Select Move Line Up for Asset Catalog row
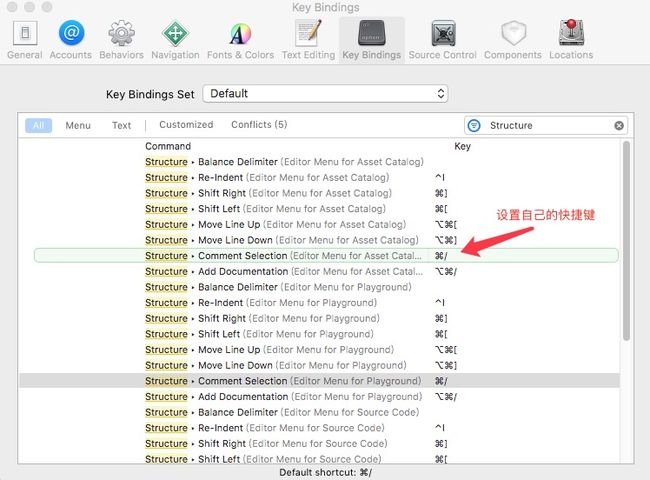Viewport: 650px width, 480px height. [x=319, y=225]
